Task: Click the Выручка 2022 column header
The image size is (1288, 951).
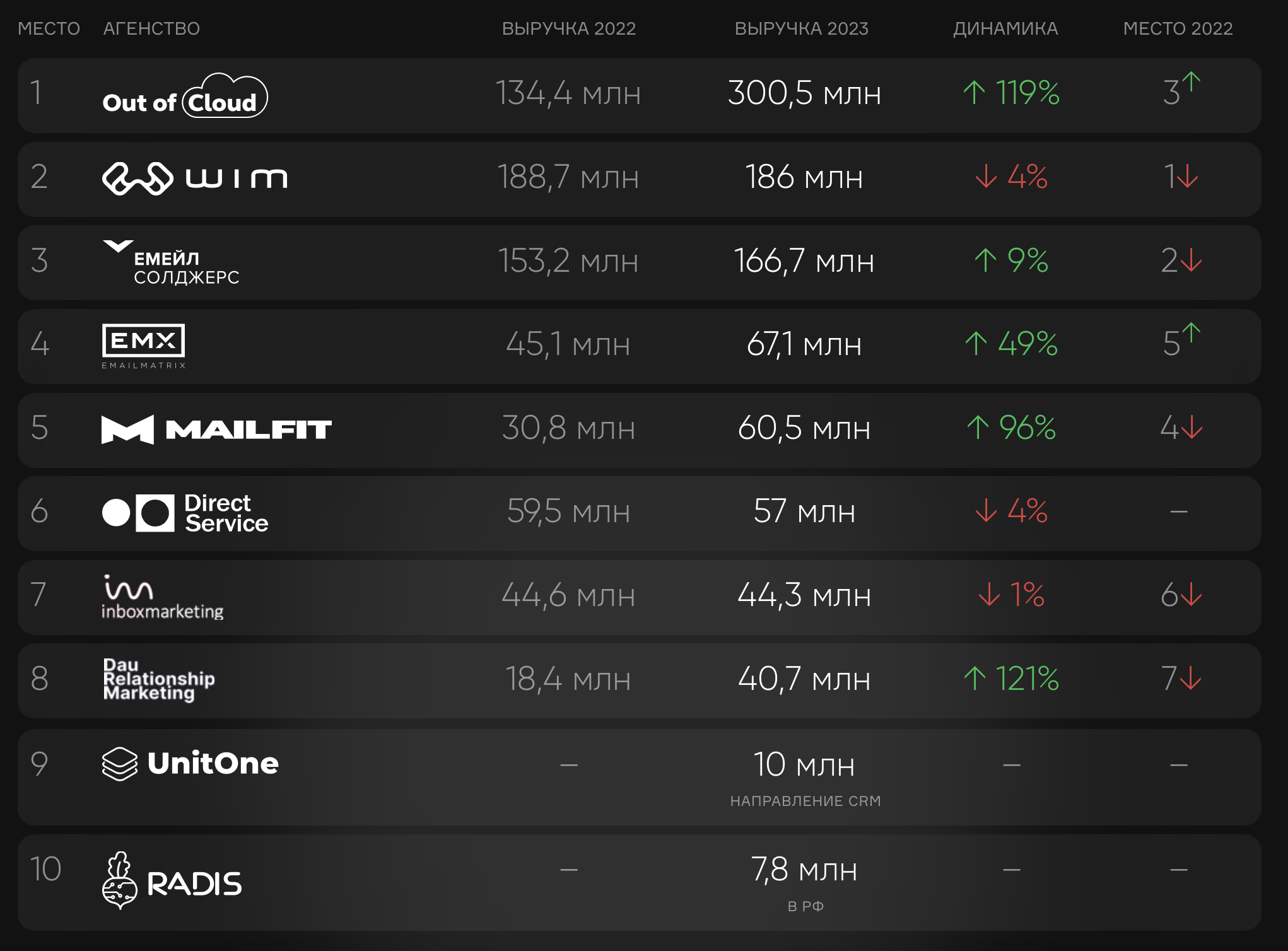Action: (569, 28)
